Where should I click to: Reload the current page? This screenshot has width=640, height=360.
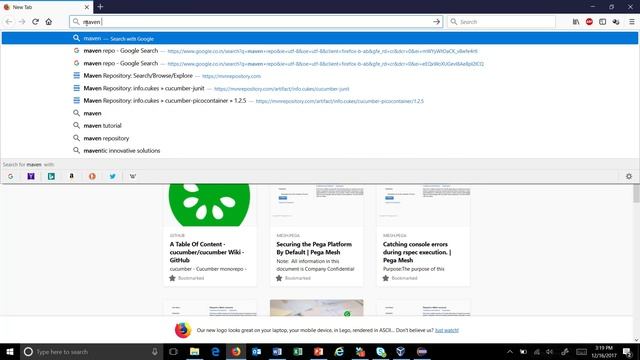coord(36,22)
